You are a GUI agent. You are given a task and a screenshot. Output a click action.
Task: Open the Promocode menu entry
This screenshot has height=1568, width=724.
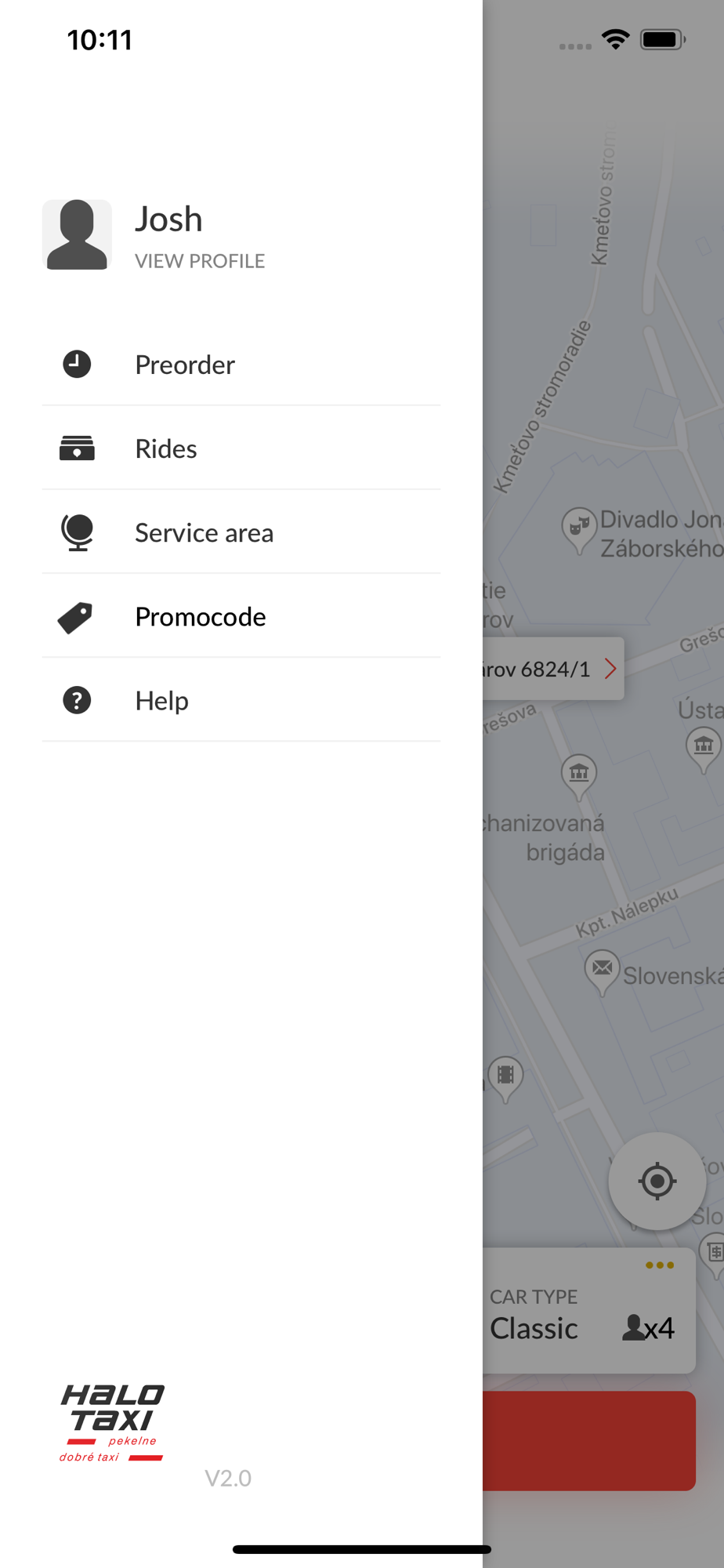tap(241, 616)
